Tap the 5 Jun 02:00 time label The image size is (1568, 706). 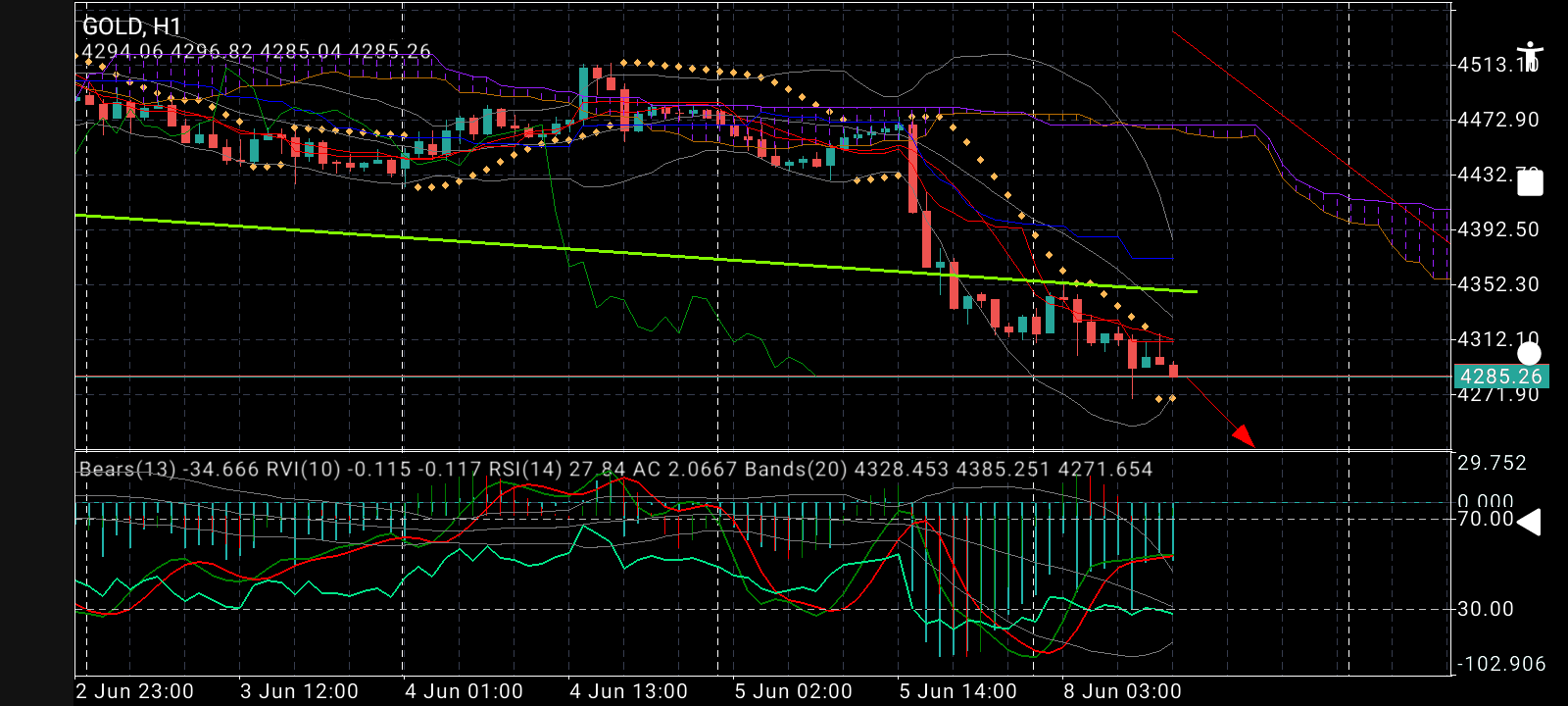(794, 691)
